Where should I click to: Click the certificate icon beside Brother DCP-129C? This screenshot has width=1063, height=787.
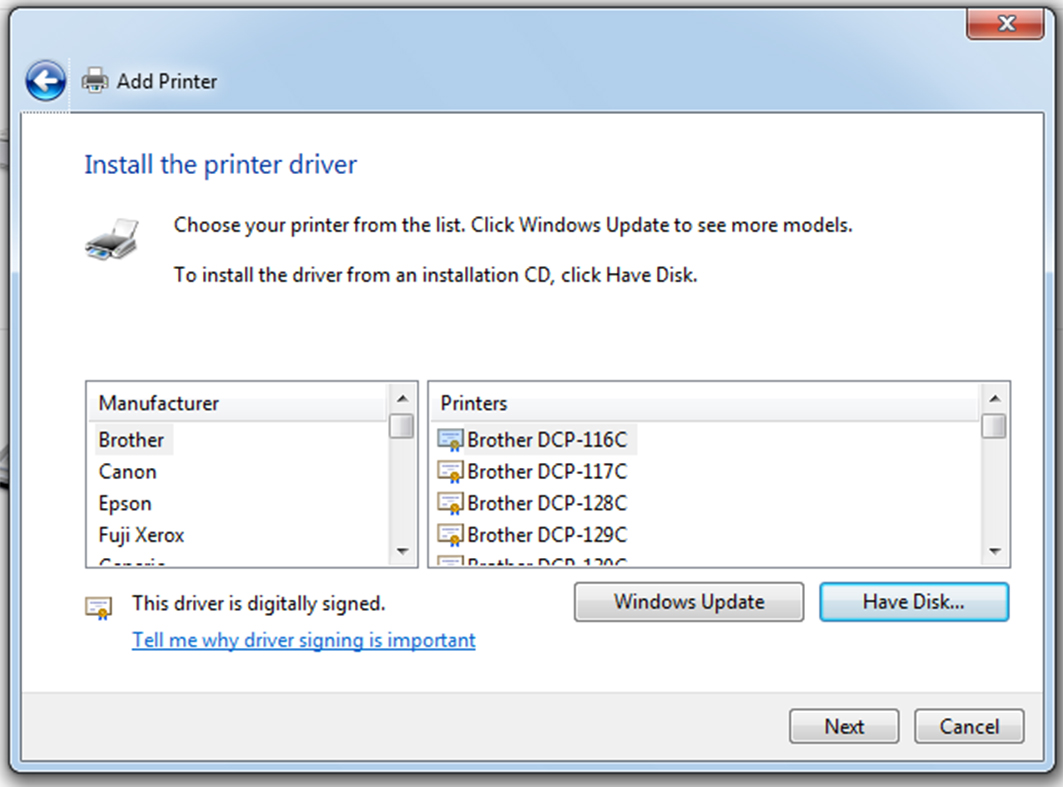pyautogui.click(x=450, y=536)
